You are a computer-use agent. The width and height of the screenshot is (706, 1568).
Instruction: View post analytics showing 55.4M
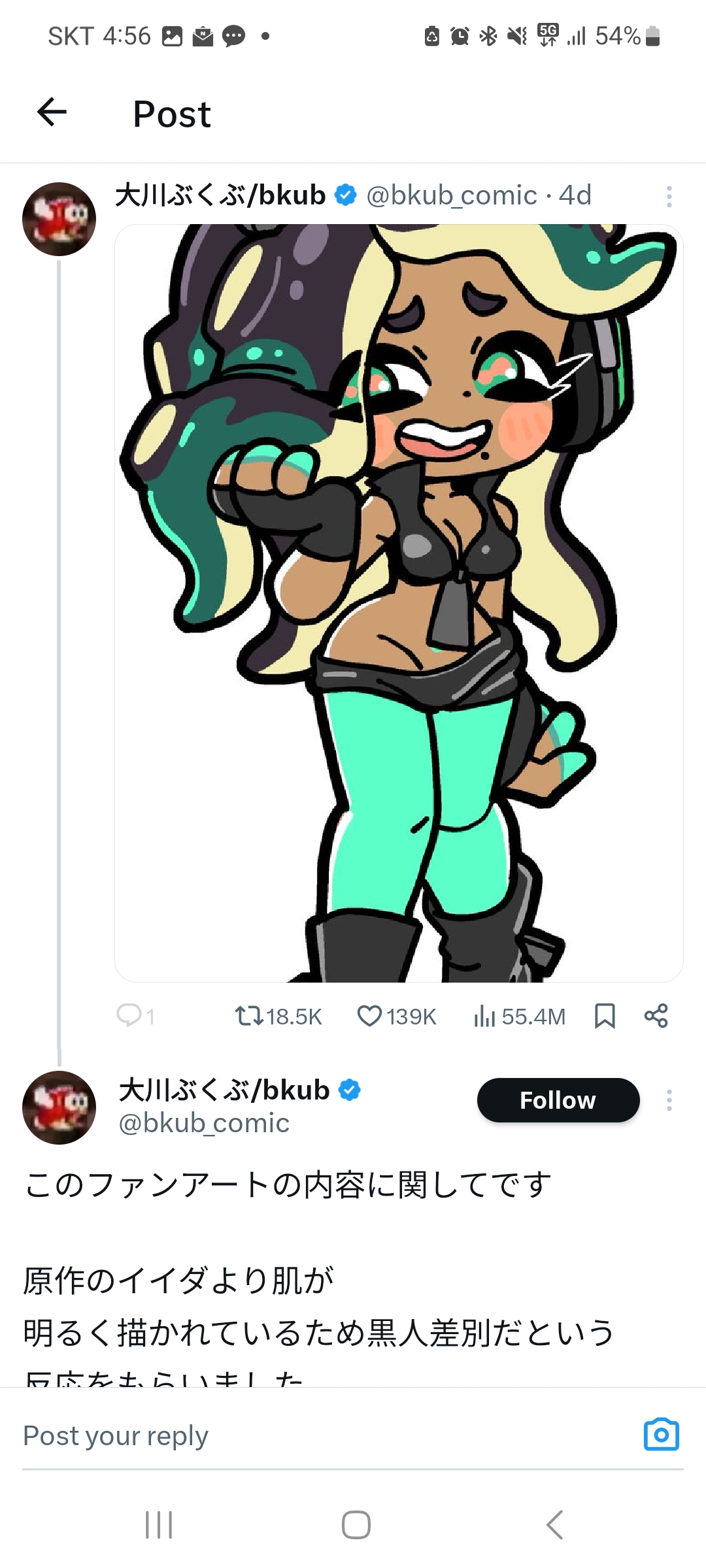pyautogui.click(x=484, y=1016)
